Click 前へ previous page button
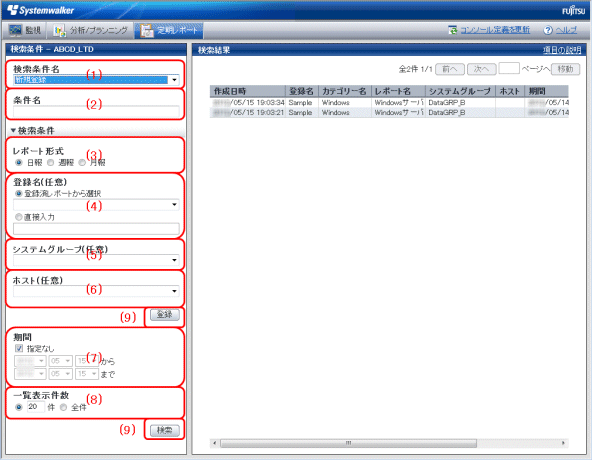The height and width of the screenshot is (460, 592). click(x=450, y=69)
